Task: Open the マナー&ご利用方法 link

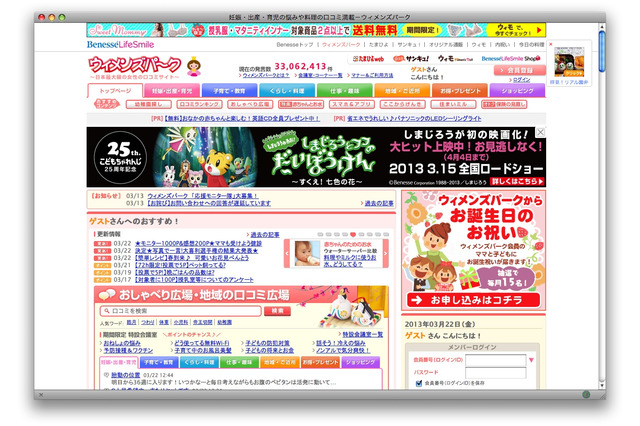Action: [x=372, y=75]
